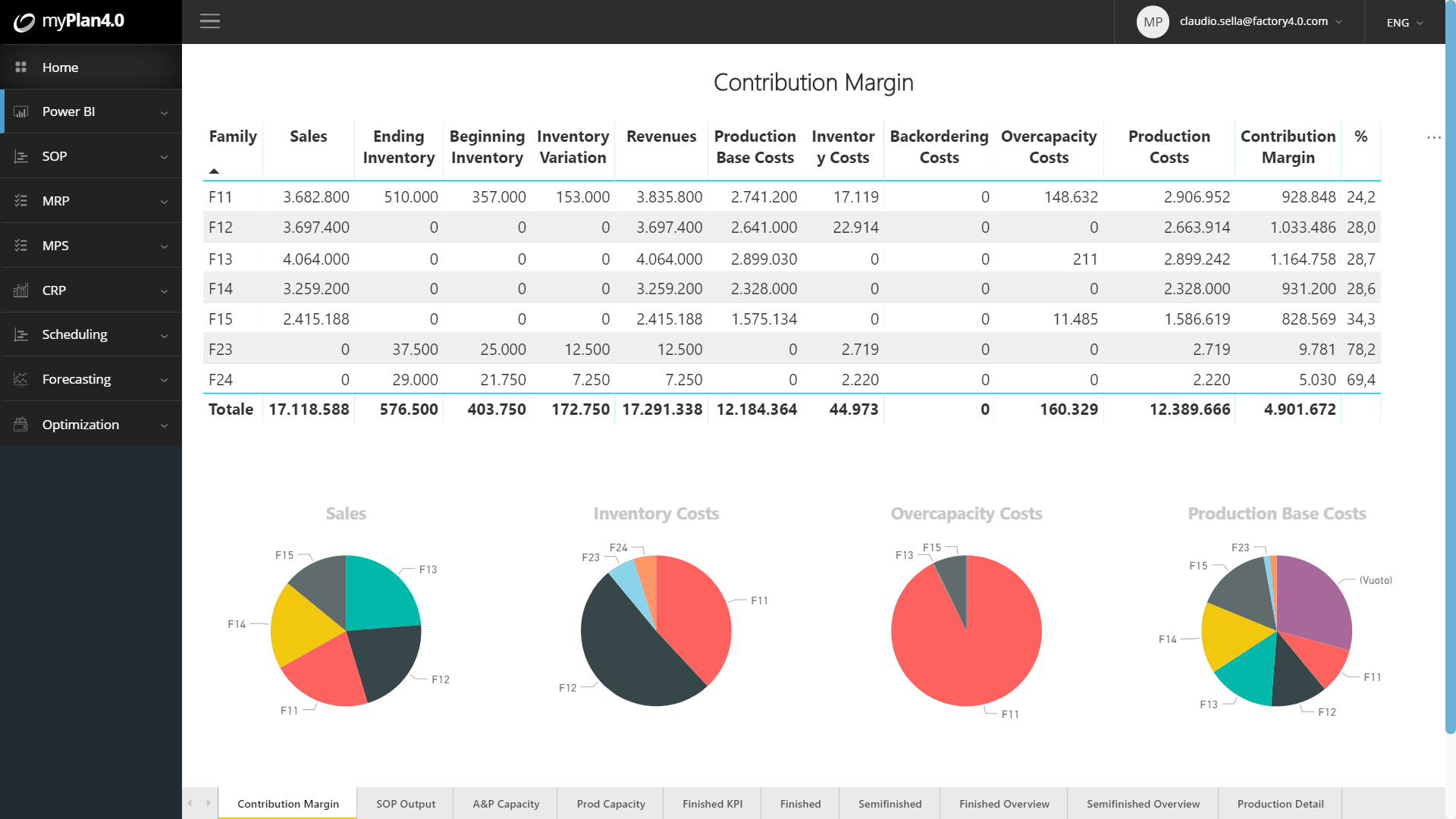Screen dimensions: 1456x819
Task: Switch to the Finished KPI tab
Action: tap(712, 804)
